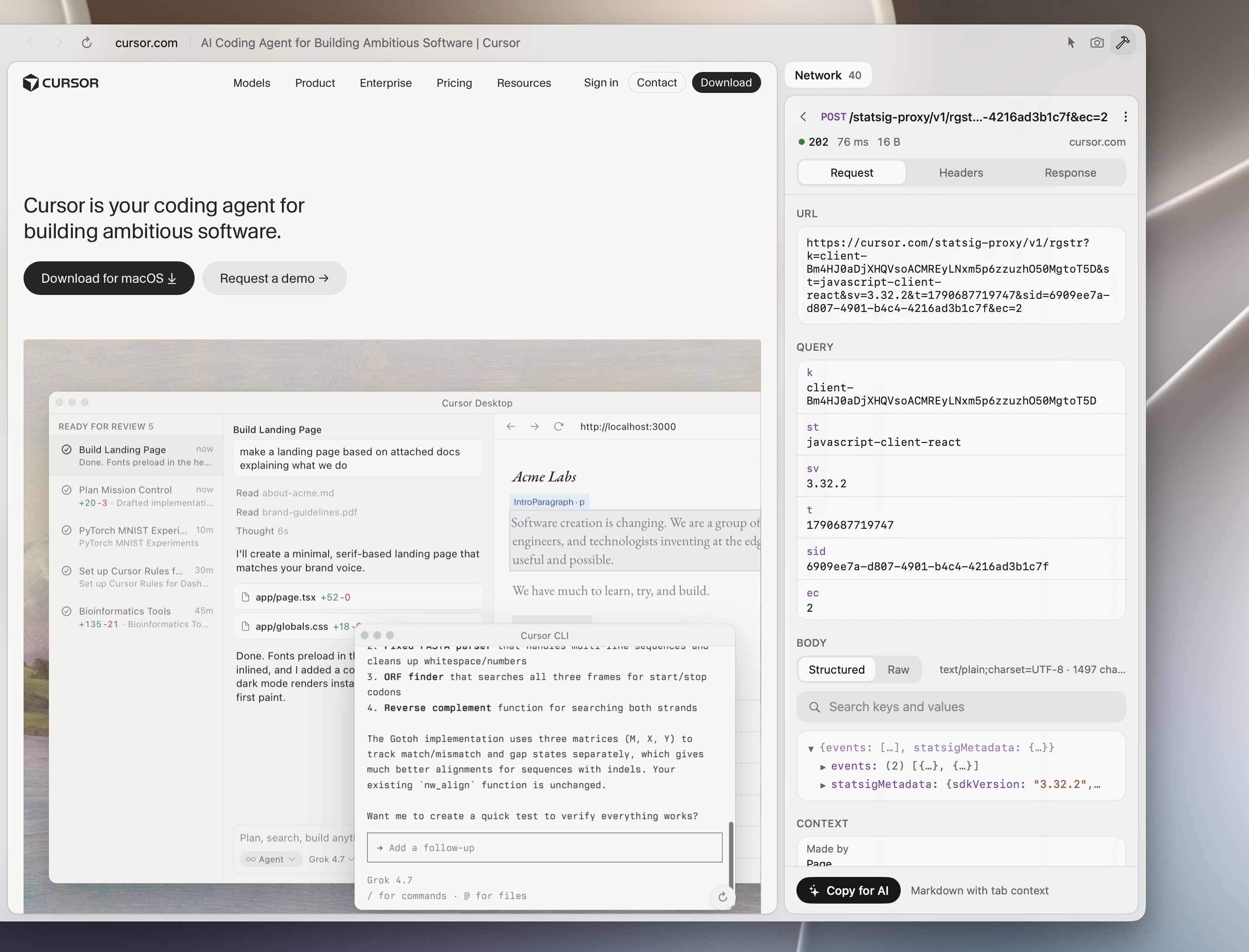This screenshot has height=952, width=1249.
Task: Open the app/page.tsx file change
Action: point(358,597)
